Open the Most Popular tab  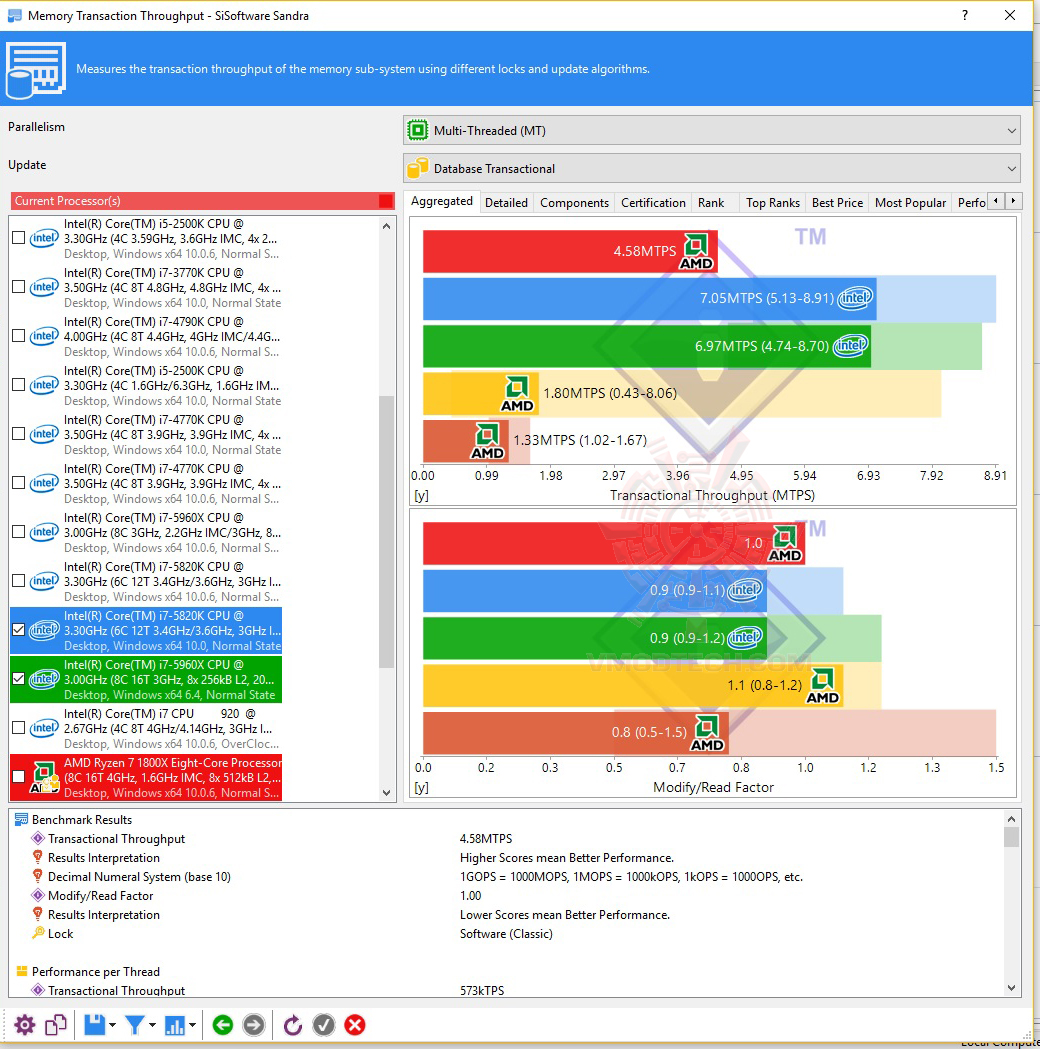[910, 203]
